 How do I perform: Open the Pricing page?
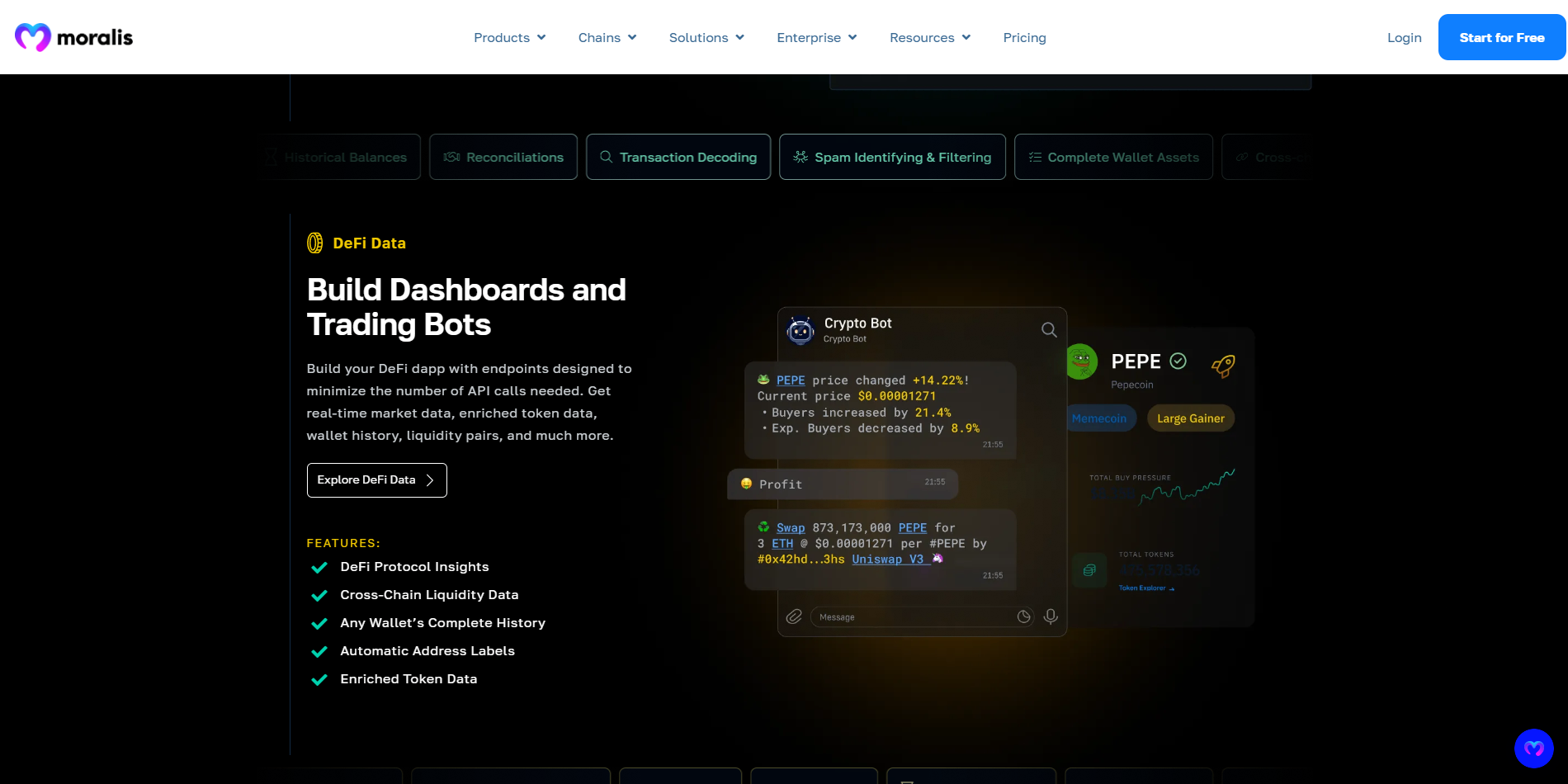(1024, 38)
